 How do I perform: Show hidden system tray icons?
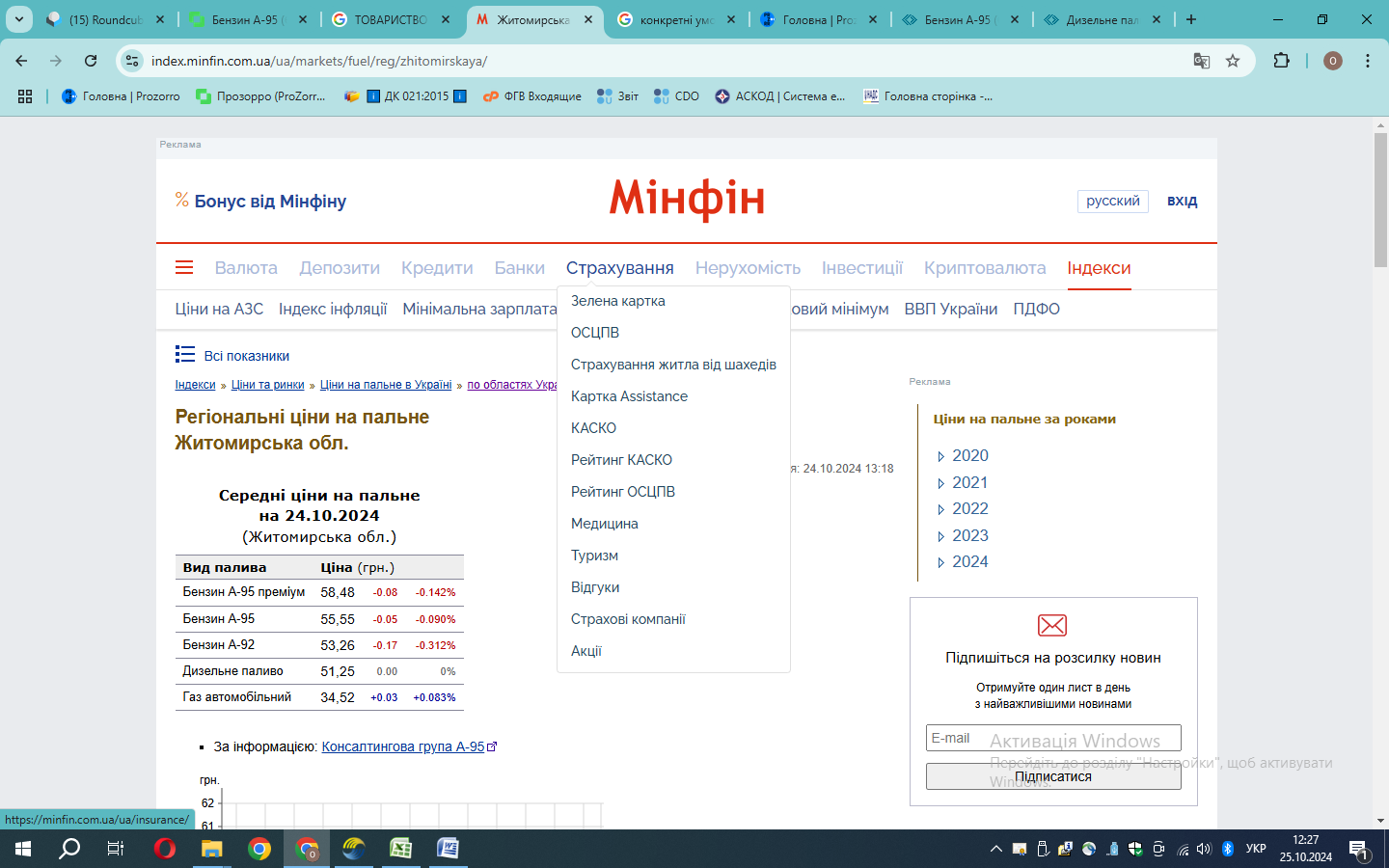click(996, 849)
